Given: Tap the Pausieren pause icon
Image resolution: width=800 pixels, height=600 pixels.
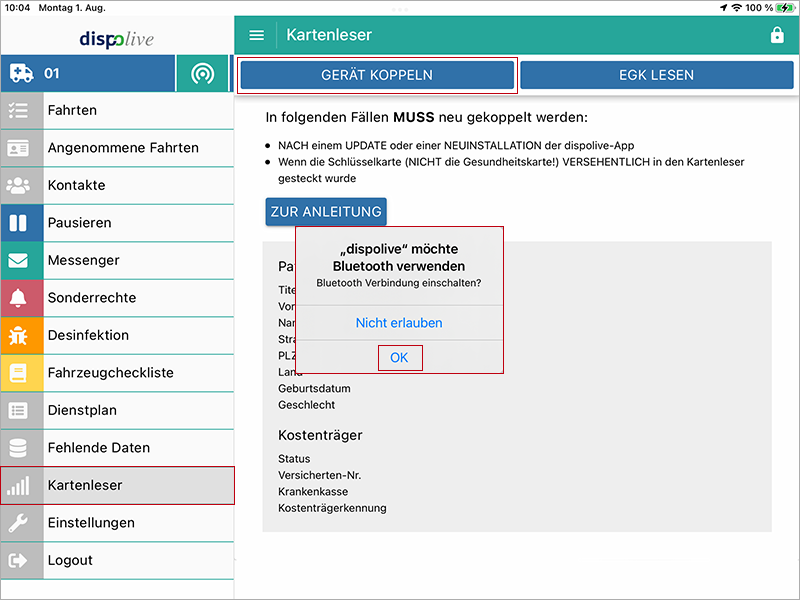Looking at the screenshot, I should (18, 223).
